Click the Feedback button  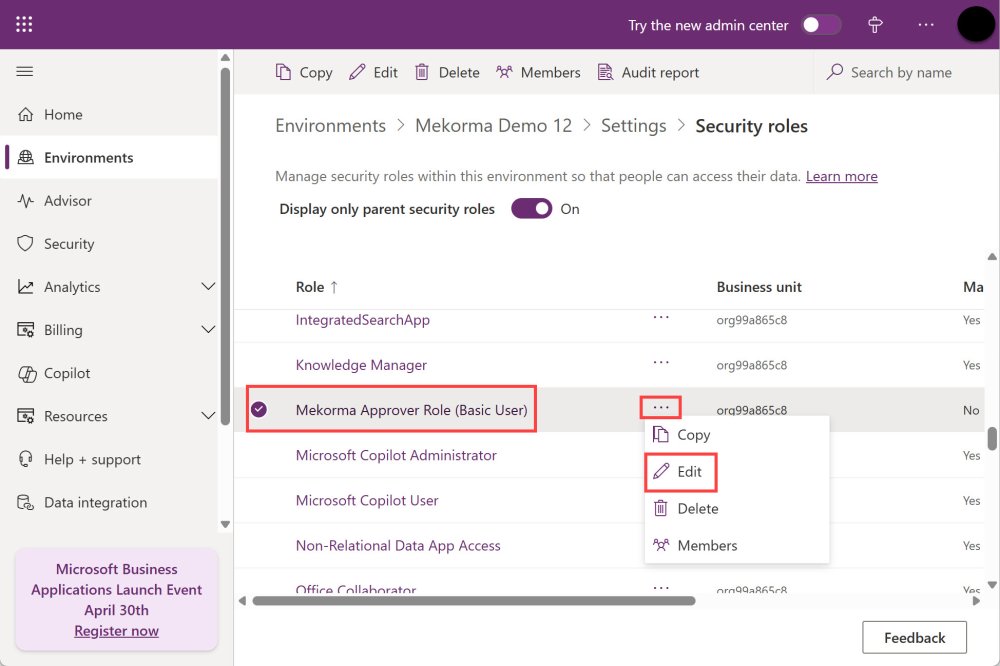tap(914, 638)
